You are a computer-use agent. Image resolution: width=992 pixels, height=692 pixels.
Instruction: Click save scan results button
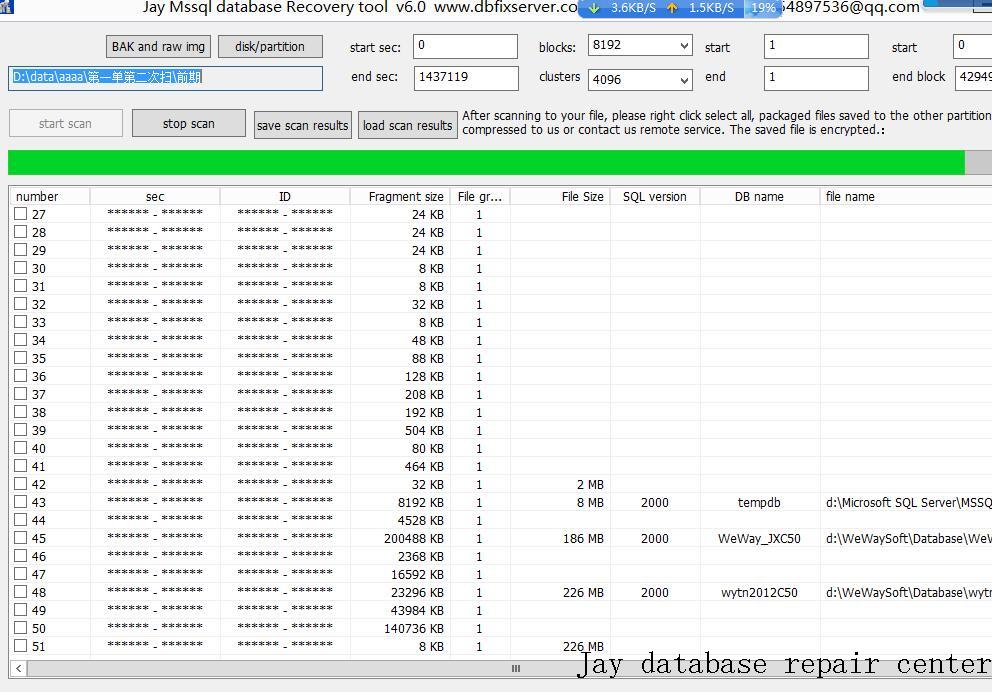[302, 125]
